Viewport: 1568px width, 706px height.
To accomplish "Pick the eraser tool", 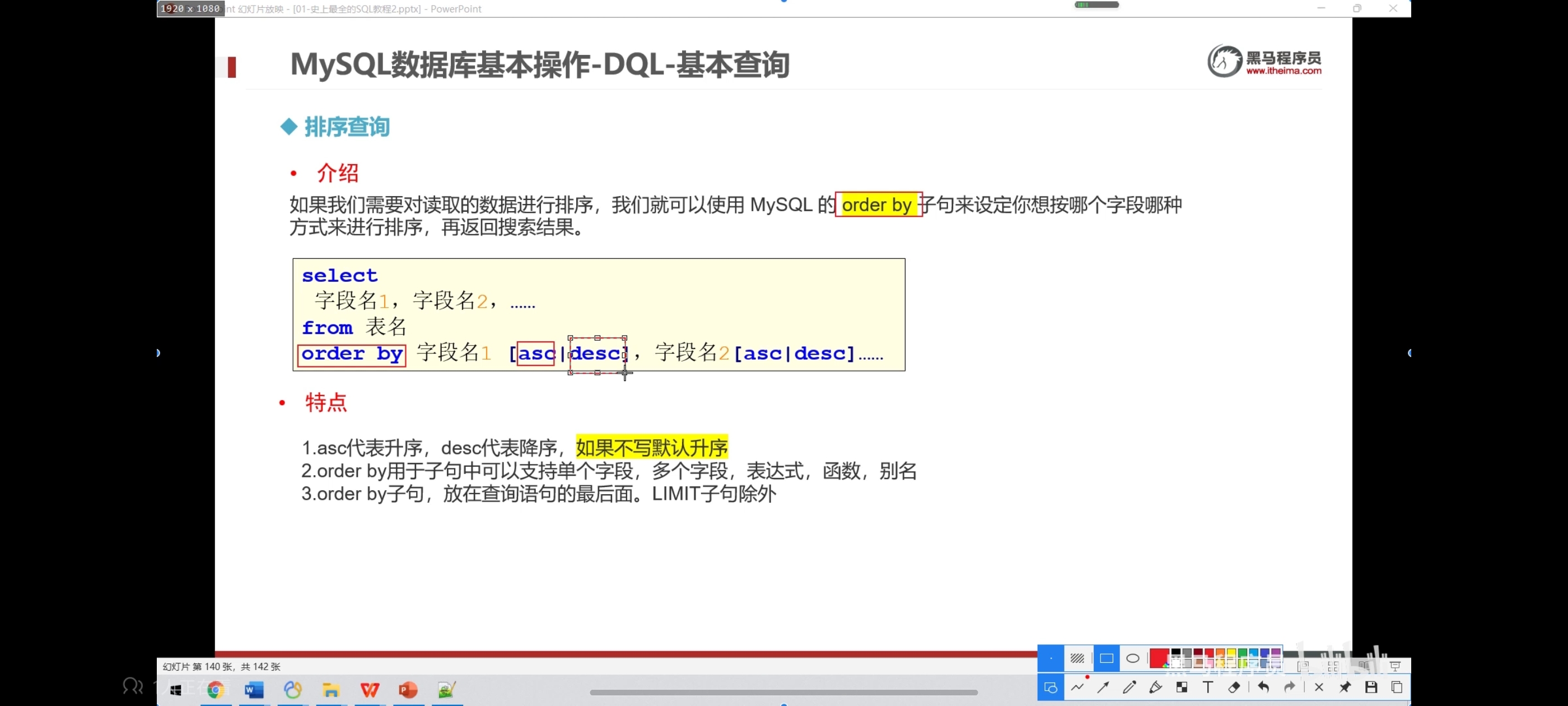I will [1234, 687].
